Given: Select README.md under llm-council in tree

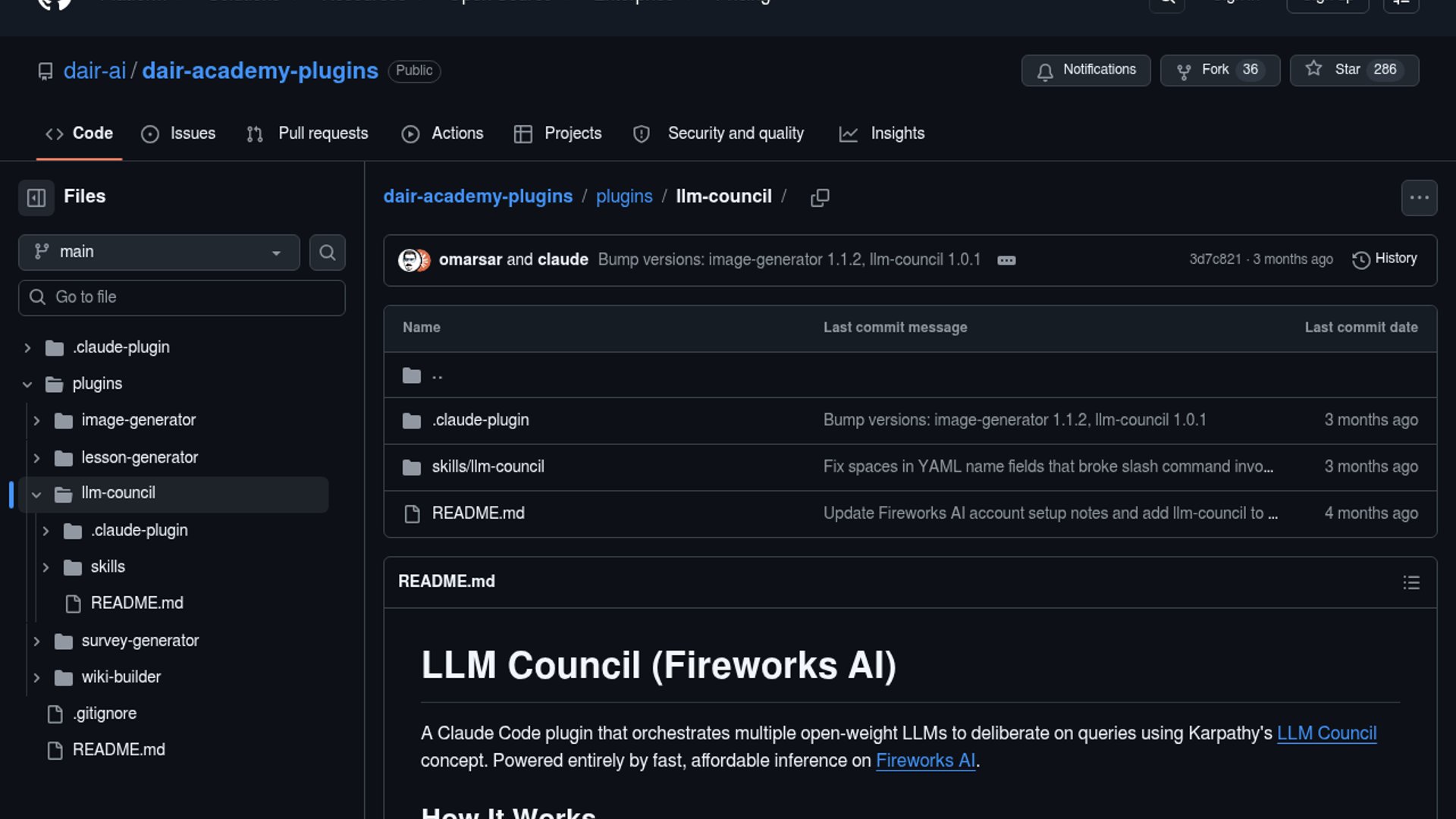Looking at the screenshot, I should (136, 603).
